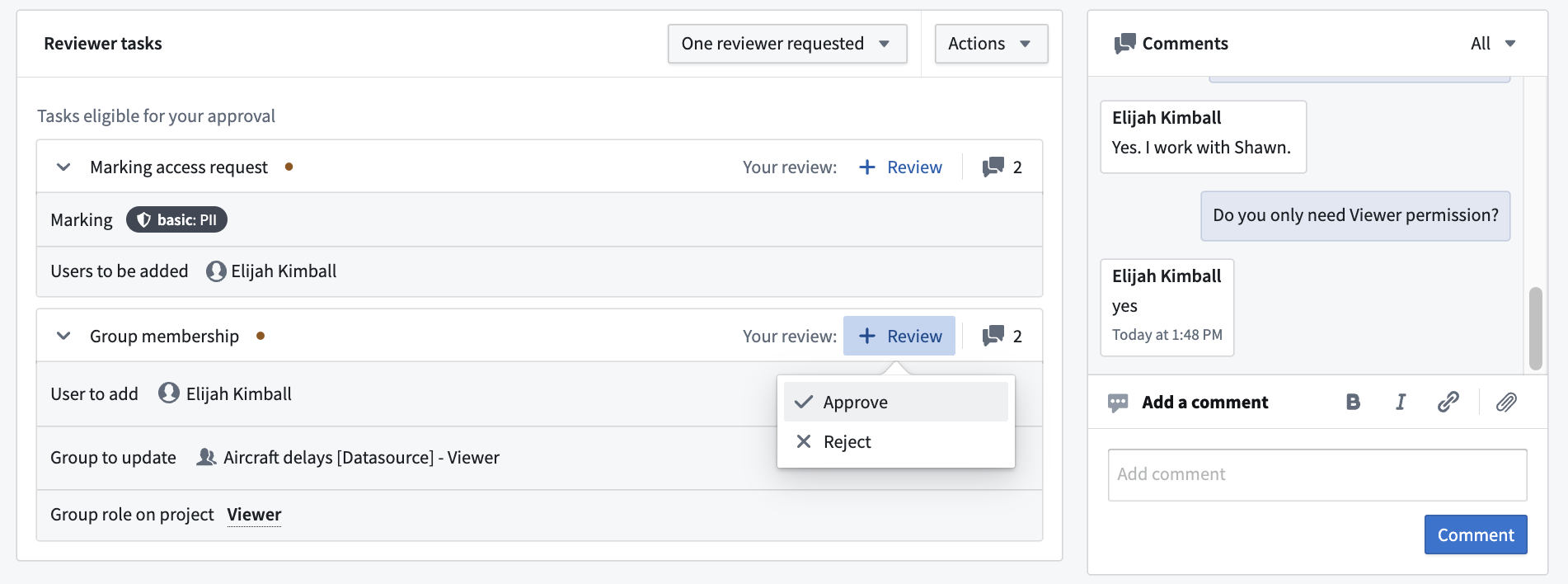Click the comments panel scrollbar thumb

[1535, 328]
